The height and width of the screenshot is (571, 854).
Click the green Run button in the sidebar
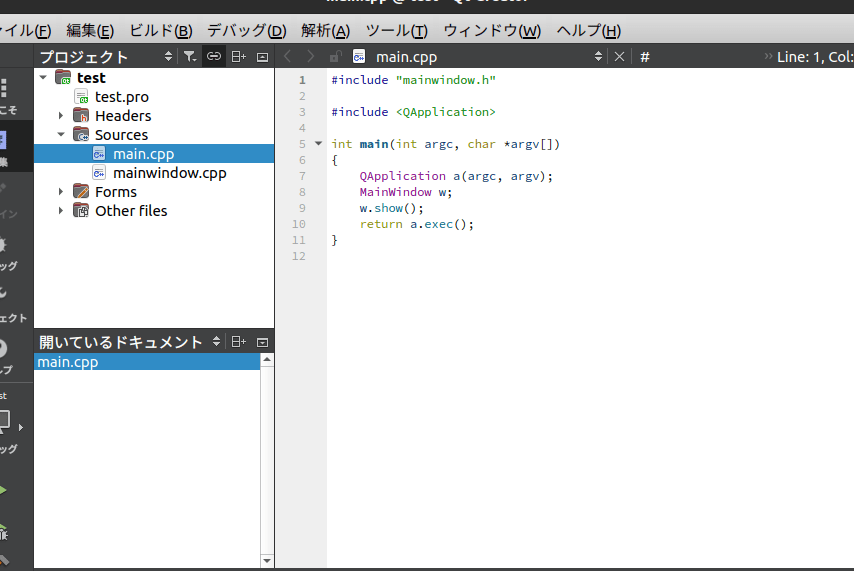(3, 490)
